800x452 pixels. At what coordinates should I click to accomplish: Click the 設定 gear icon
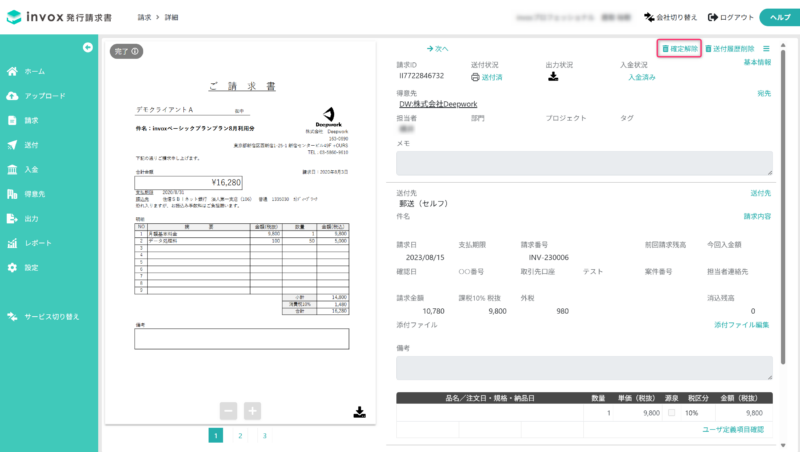[x=12, y=267]
